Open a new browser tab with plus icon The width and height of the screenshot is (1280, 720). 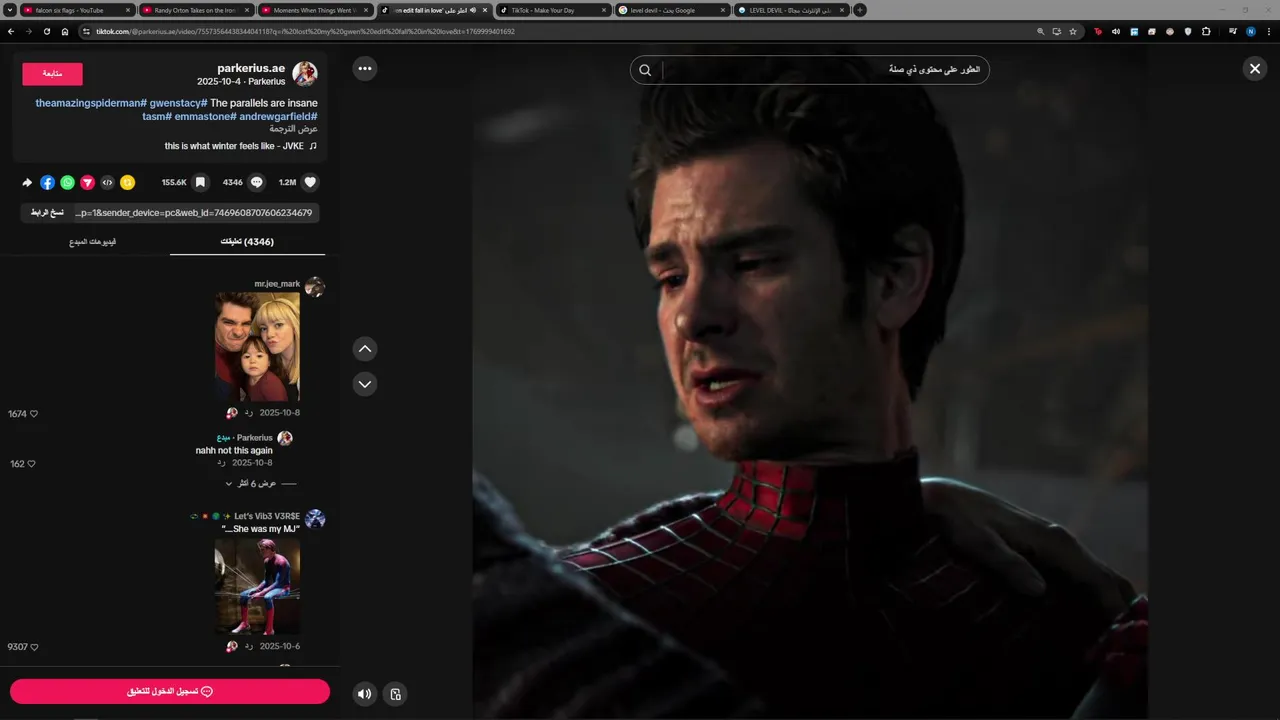[860, 10]
